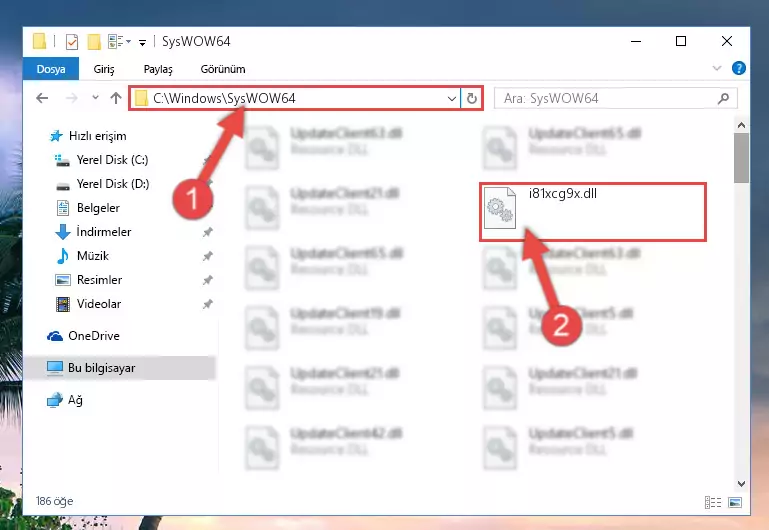
Task: Open the Paylaş ribbon tab
Action: click(158, 69)
